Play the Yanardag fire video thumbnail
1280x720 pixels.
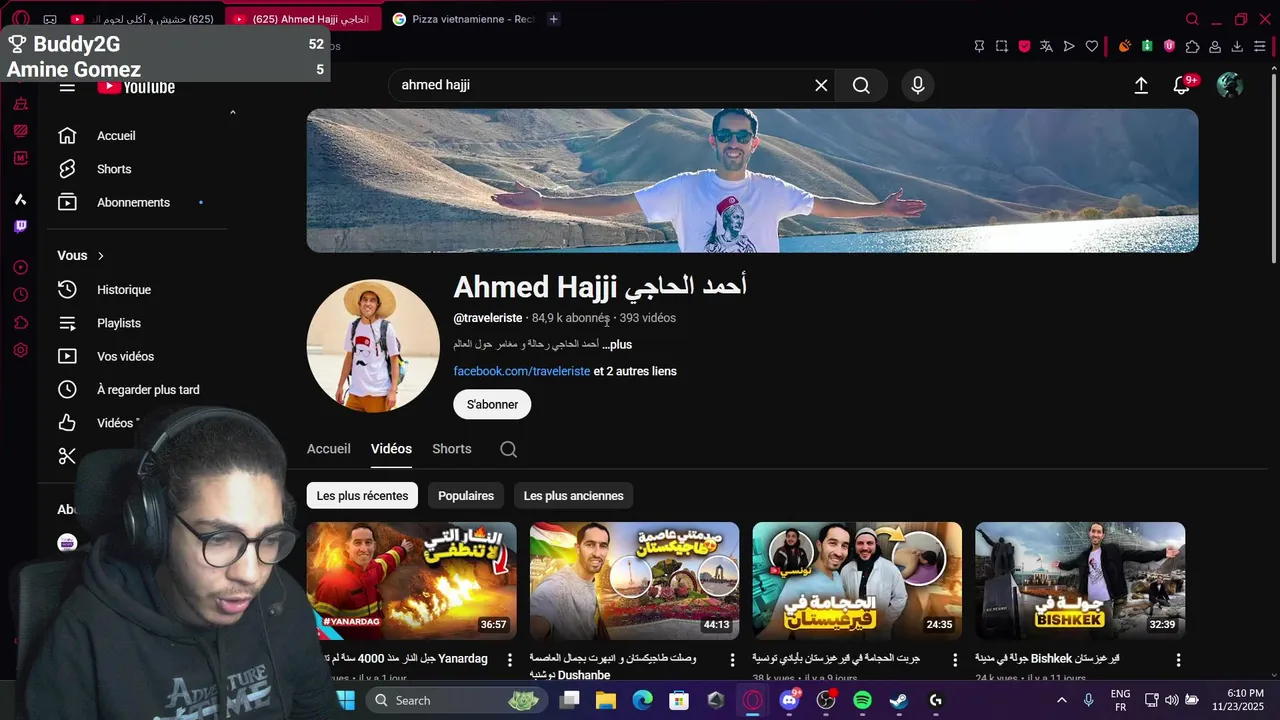click(x=412, y=581)
